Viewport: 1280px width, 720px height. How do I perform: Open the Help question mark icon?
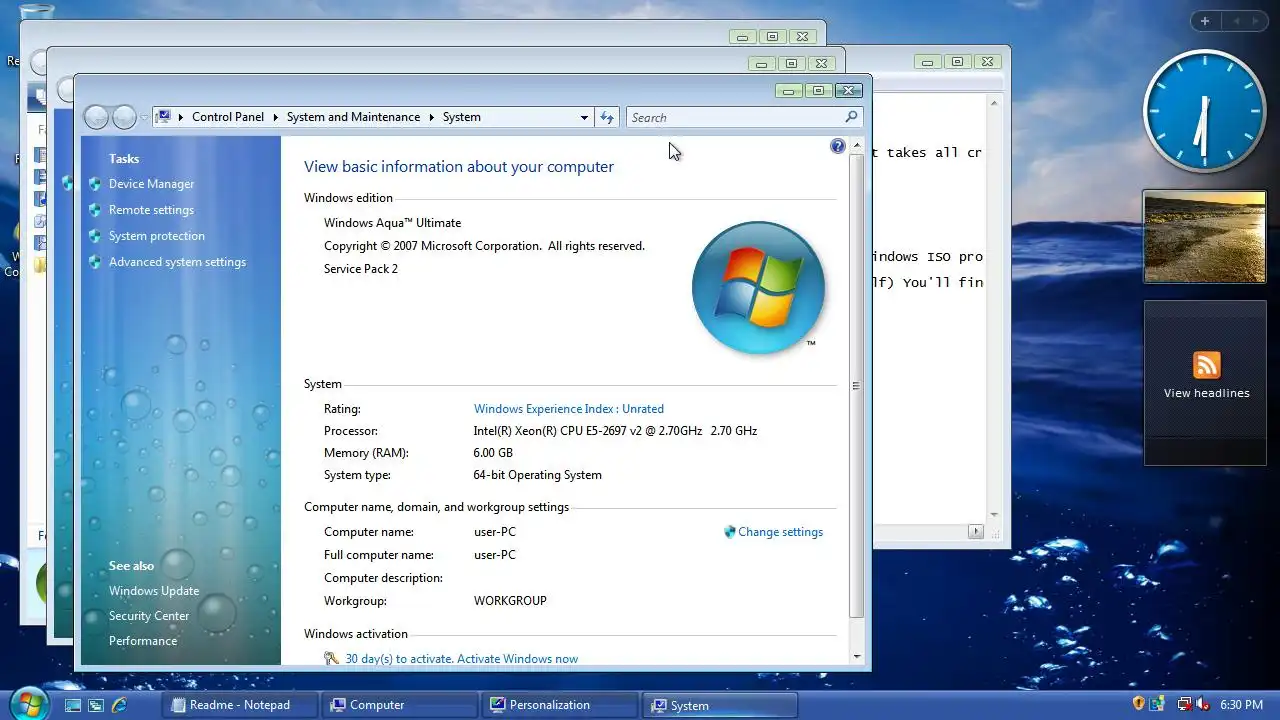tap(838, 146)
